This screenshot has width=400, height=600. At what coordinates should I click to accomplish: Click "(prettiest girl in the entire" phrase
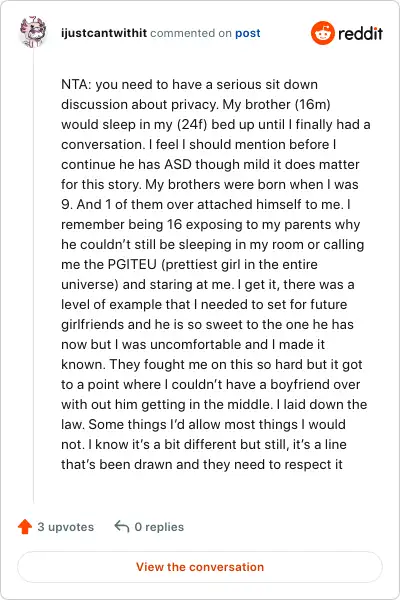(x=239, y=264)
